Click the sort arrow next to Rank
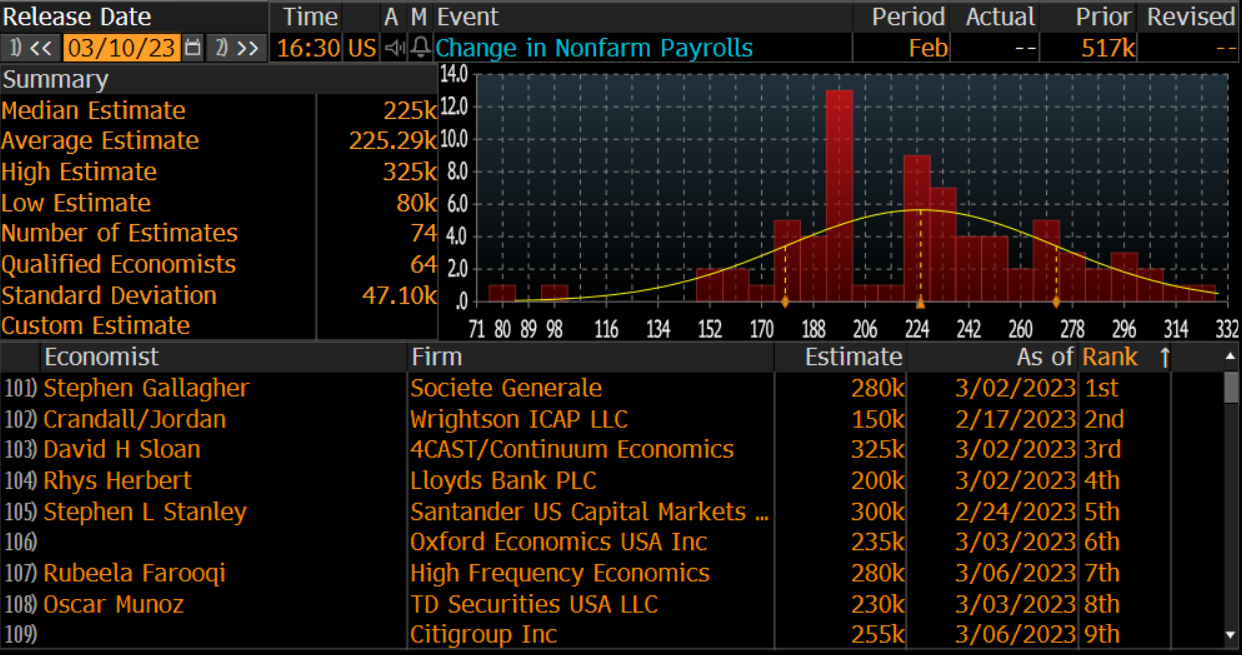Image resolution: width=1242 pixels, height=655 pixels. tap(1164, 357)
